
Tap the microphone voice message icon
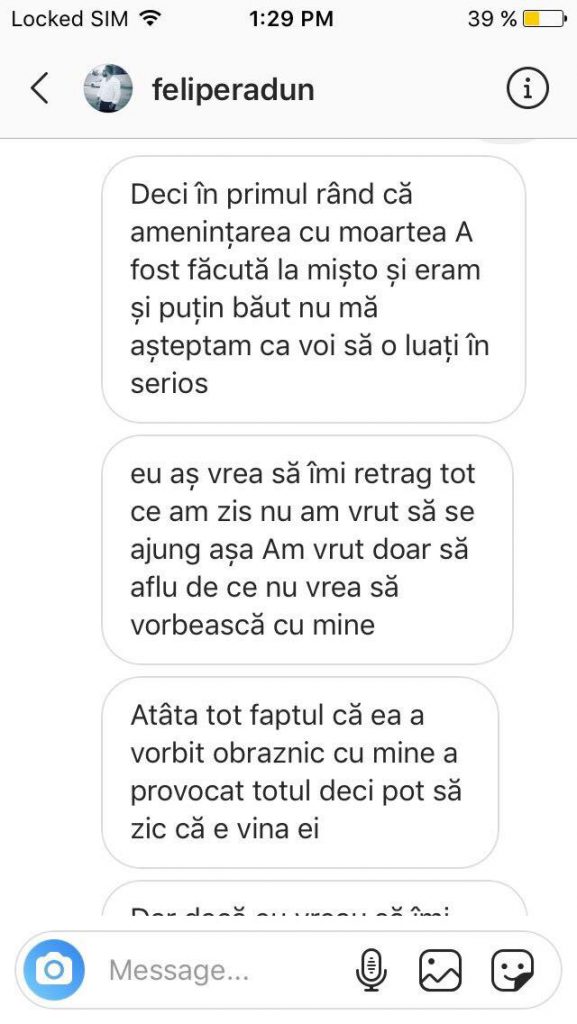371,970
